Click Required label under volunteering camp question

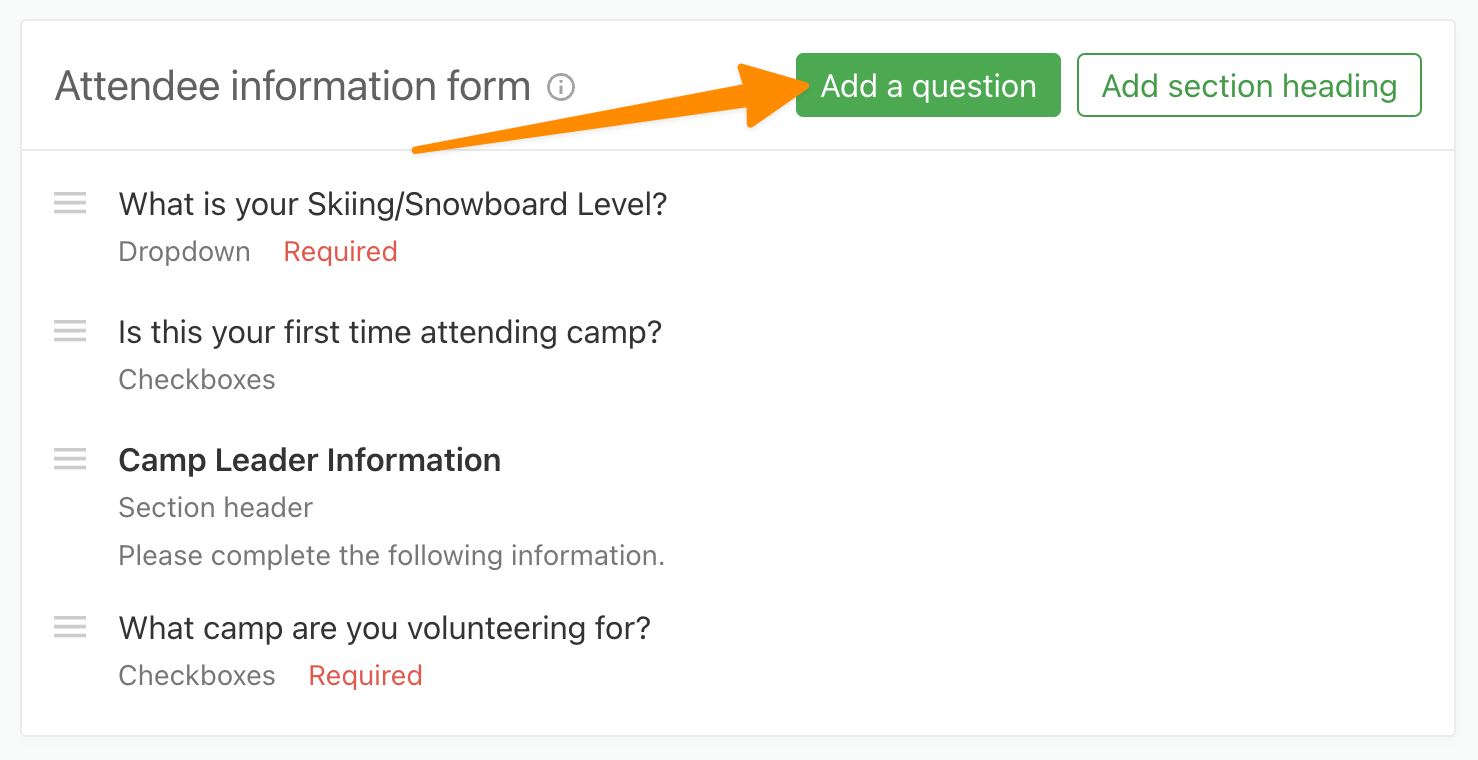click(x=366, y=676)
